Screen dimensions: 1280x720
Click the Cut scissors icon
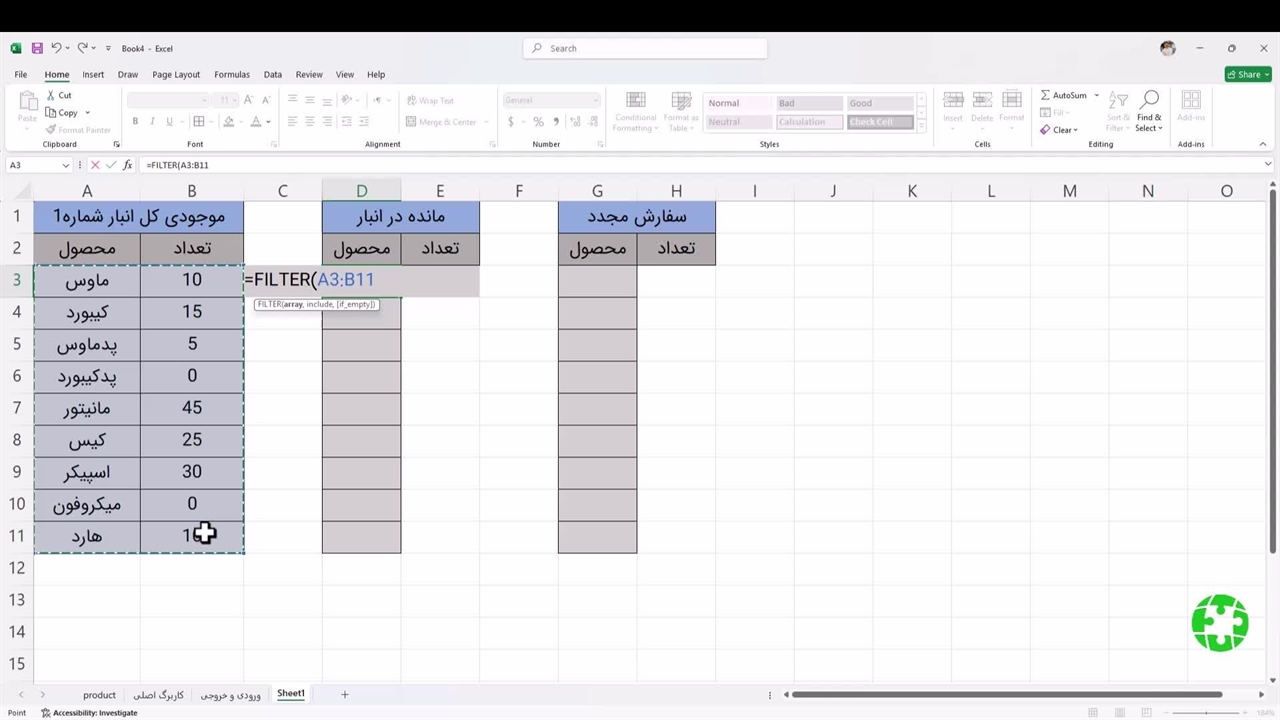pos(50,96)
